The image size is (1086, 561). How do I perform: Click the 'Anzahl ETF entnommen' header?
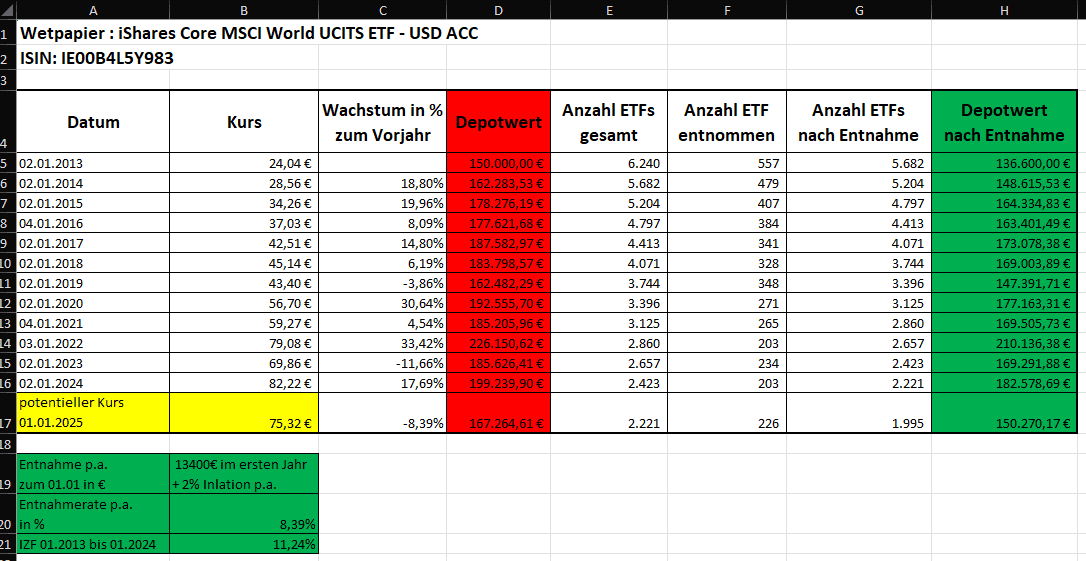(x=727, y=121)
